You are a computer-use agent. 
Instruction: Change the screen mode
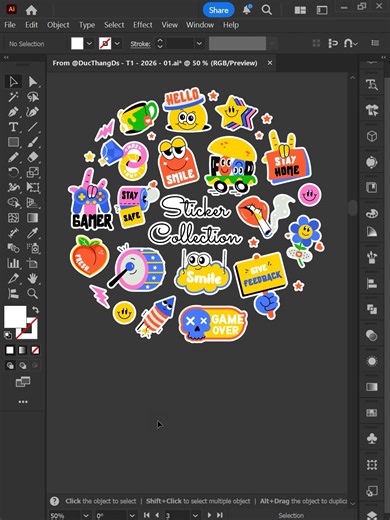[23, 382]
